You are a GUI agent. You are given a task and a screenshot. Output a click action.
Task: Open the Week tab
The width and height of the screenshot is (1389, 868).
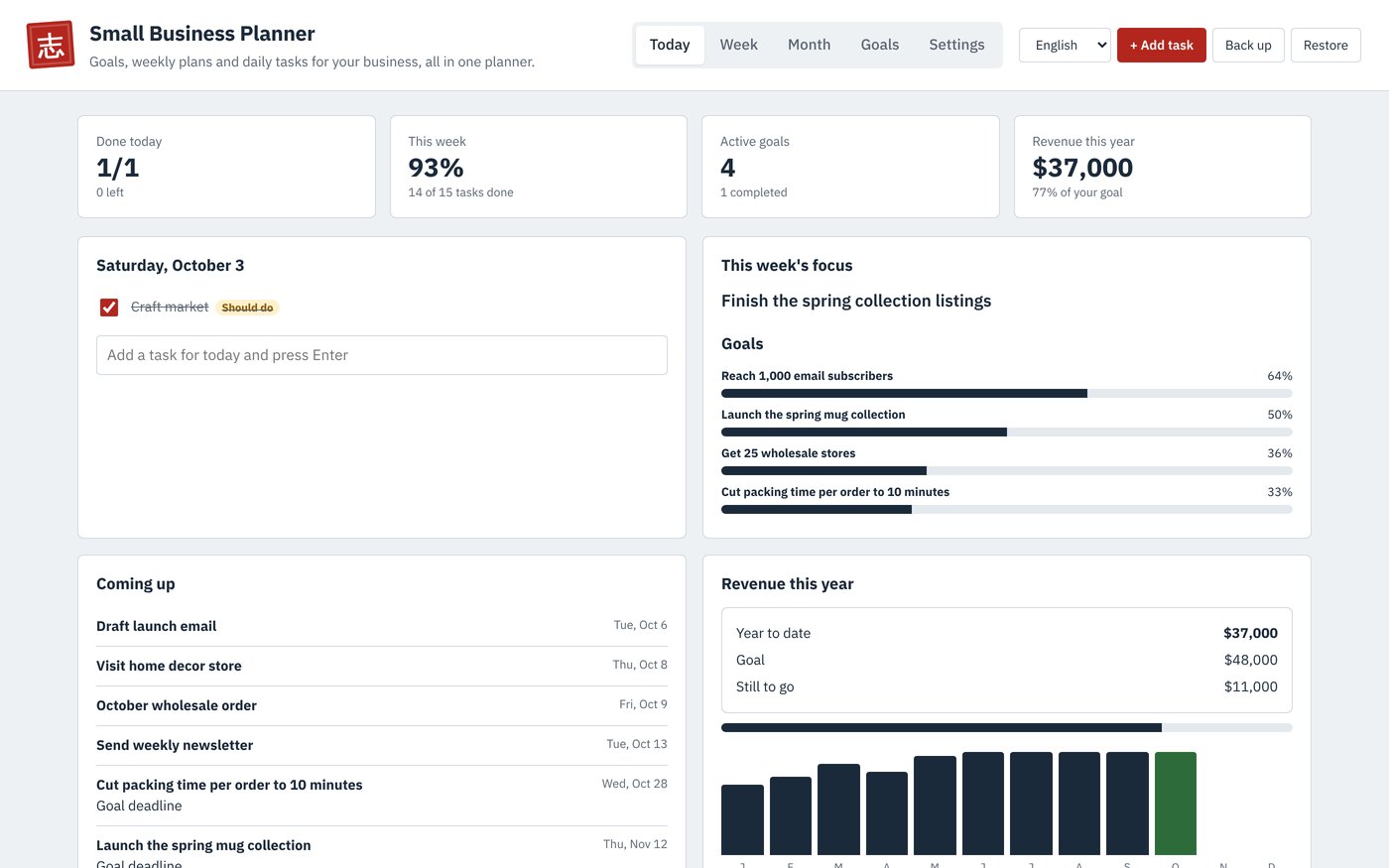tap(739, 45)
